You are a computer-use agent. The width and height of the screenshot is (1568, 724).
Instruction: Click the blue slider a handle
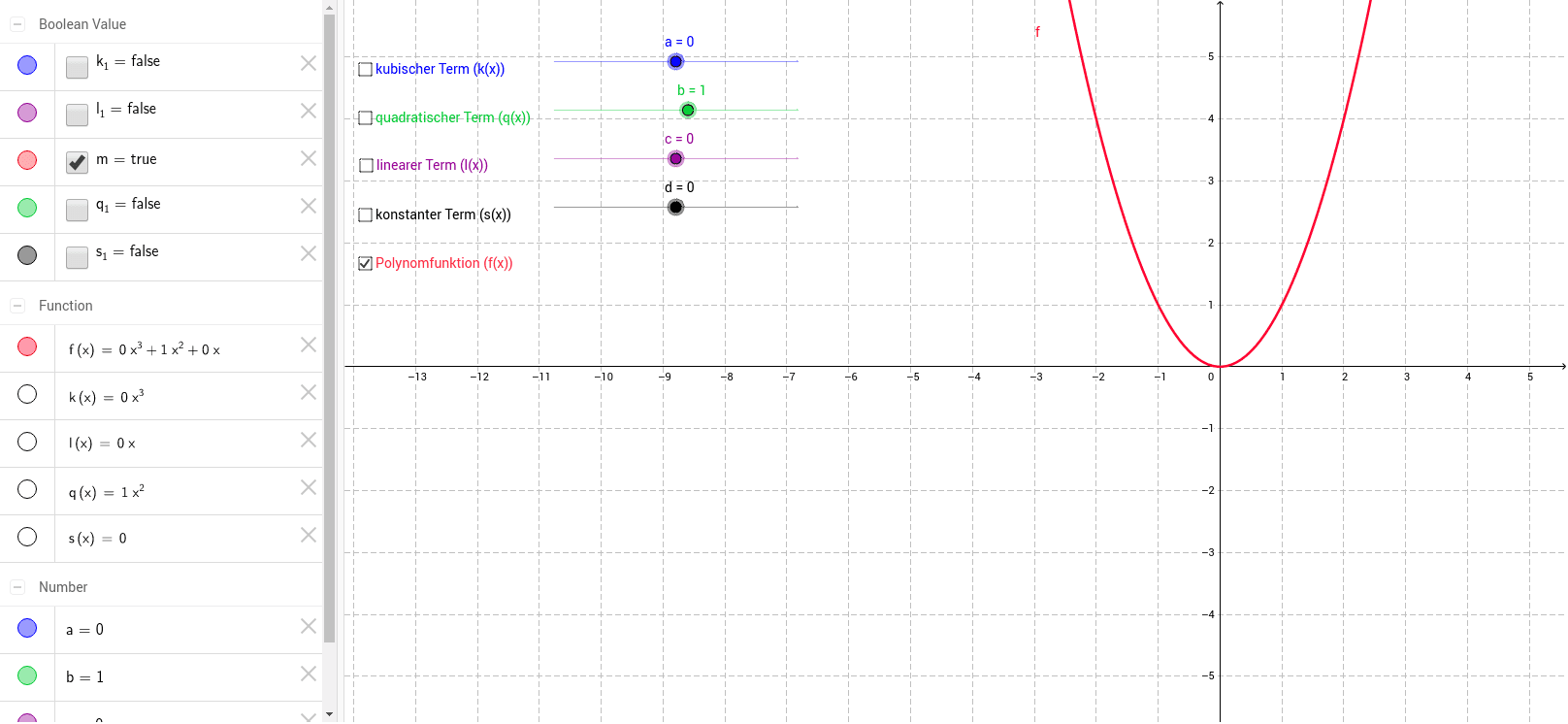point(676,61)
